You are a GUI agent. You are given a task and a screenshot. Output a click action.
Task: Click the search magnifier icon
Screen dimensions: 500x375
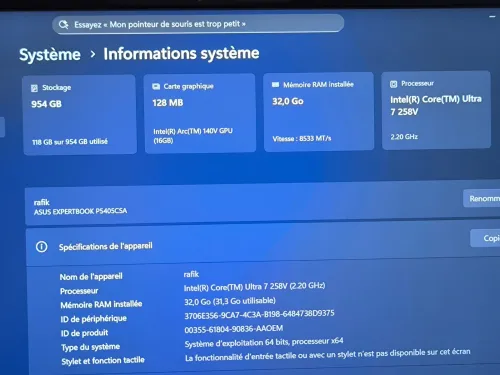coord(63,24)
